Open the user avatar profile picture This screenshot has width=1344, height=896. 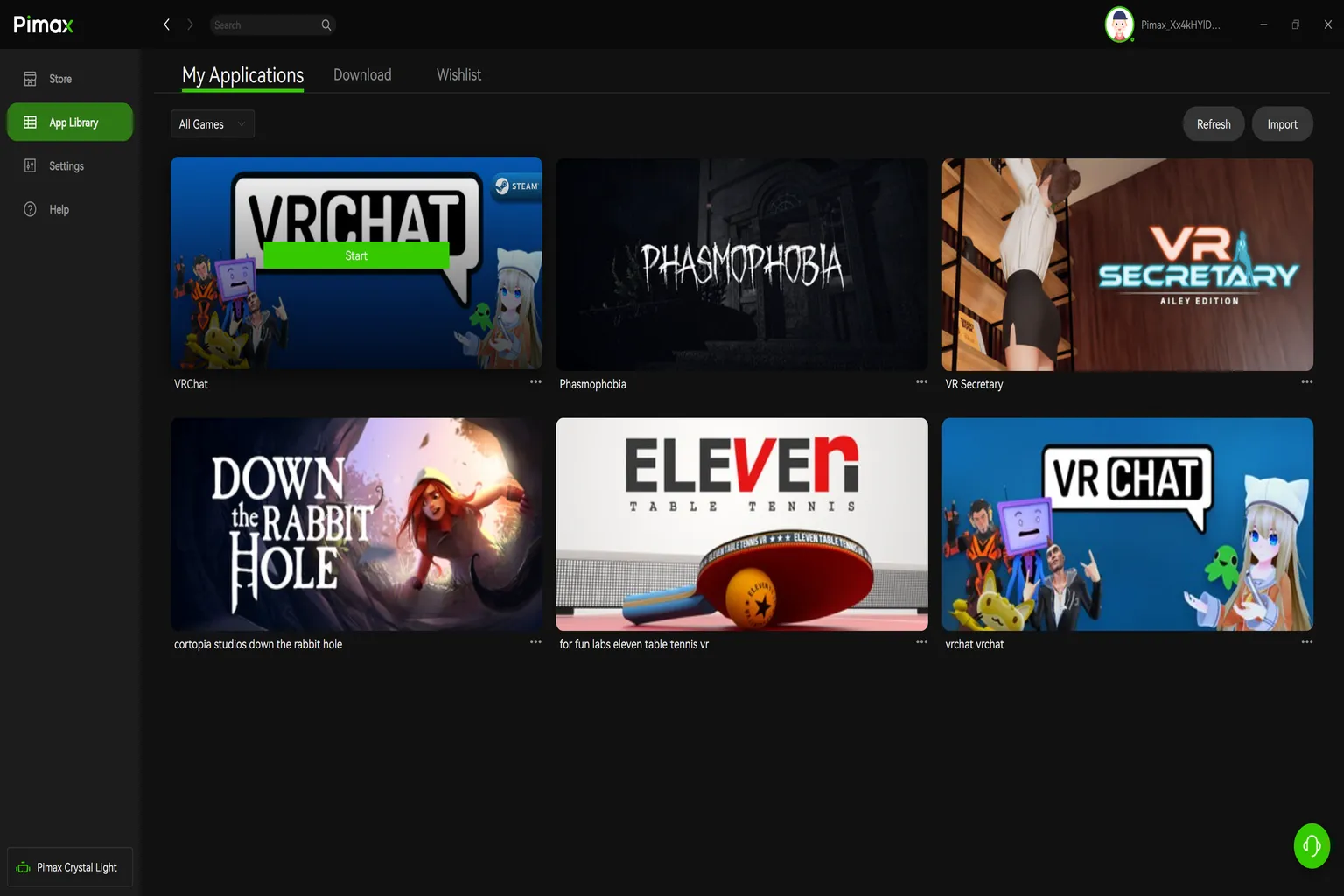1119,24
